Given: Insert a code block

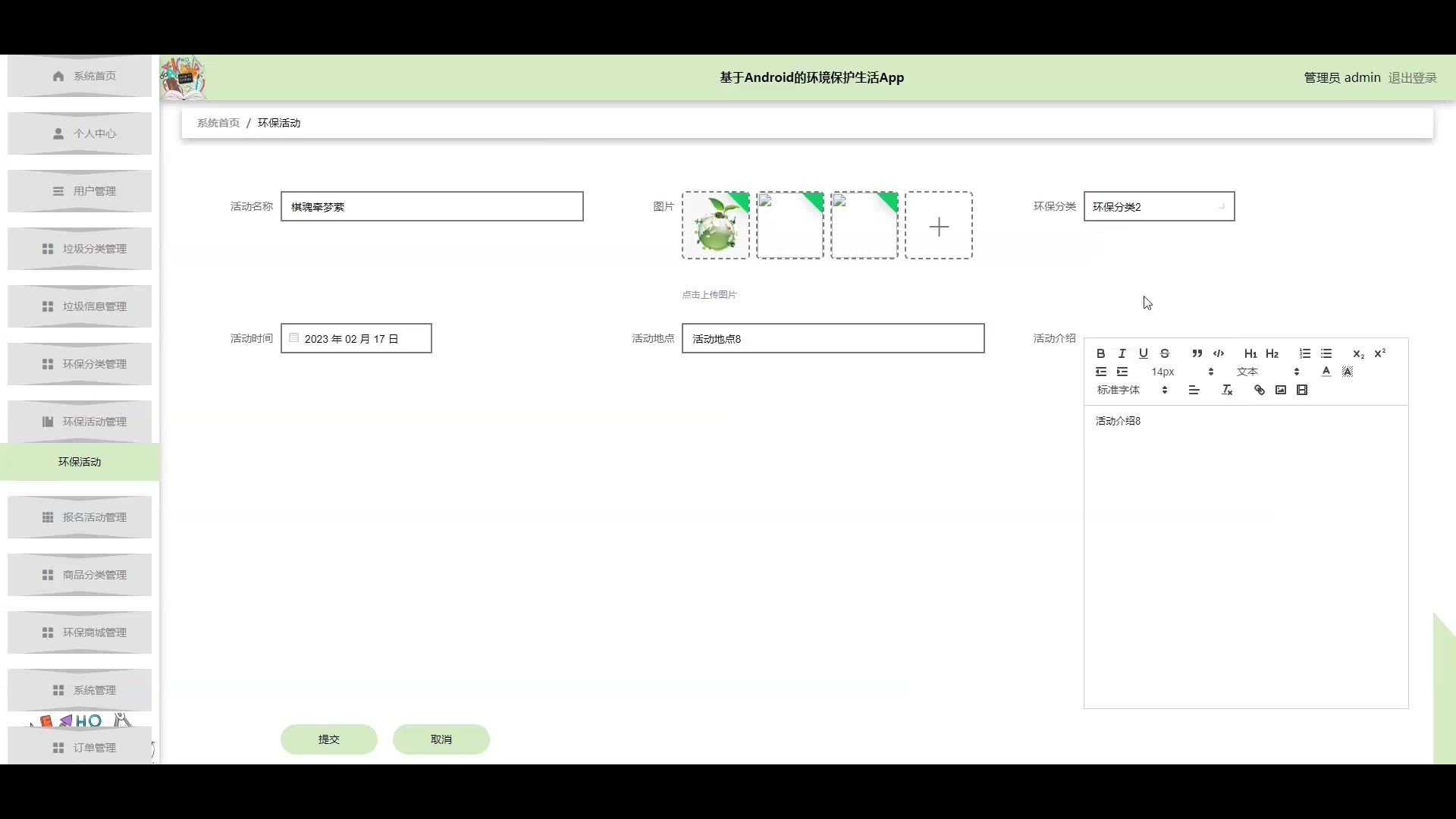Looking at the screenshot, I should click(1219, 354).
